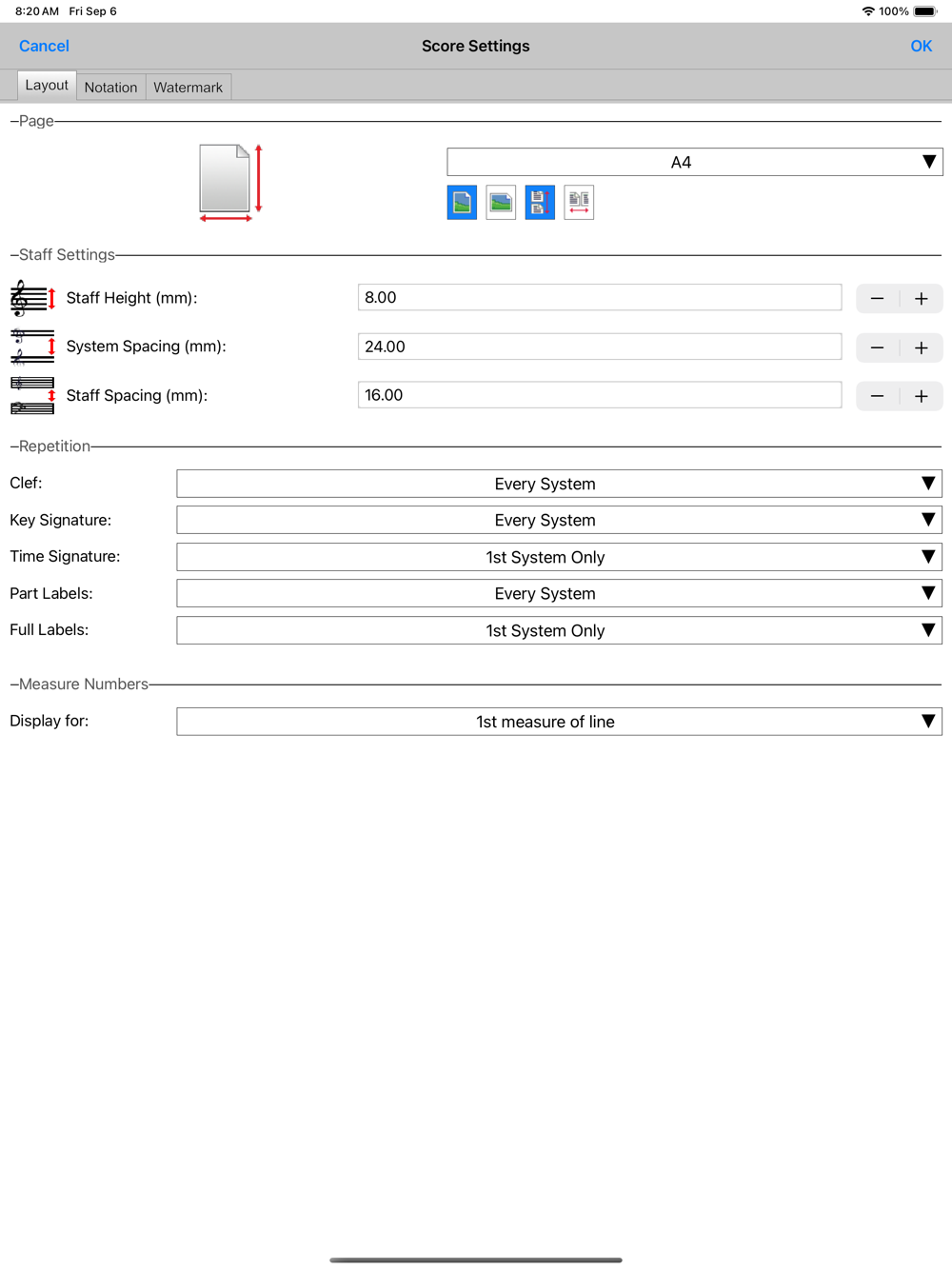Edit the Staff Spacing value field
This screenshot has width=952, height=1270.
pos(600,395)
